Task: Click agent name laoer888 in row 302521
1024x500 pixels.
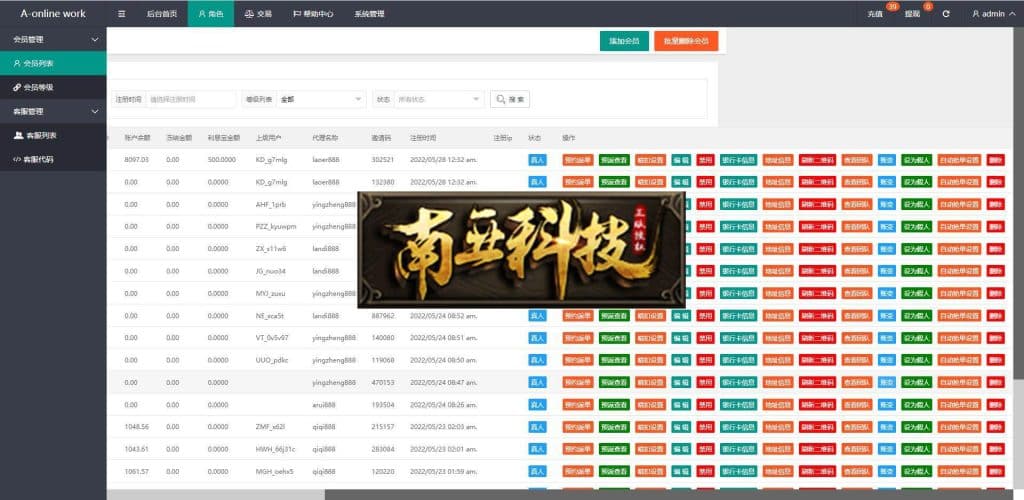Action: pyautogui.click(x=325, y=160)
